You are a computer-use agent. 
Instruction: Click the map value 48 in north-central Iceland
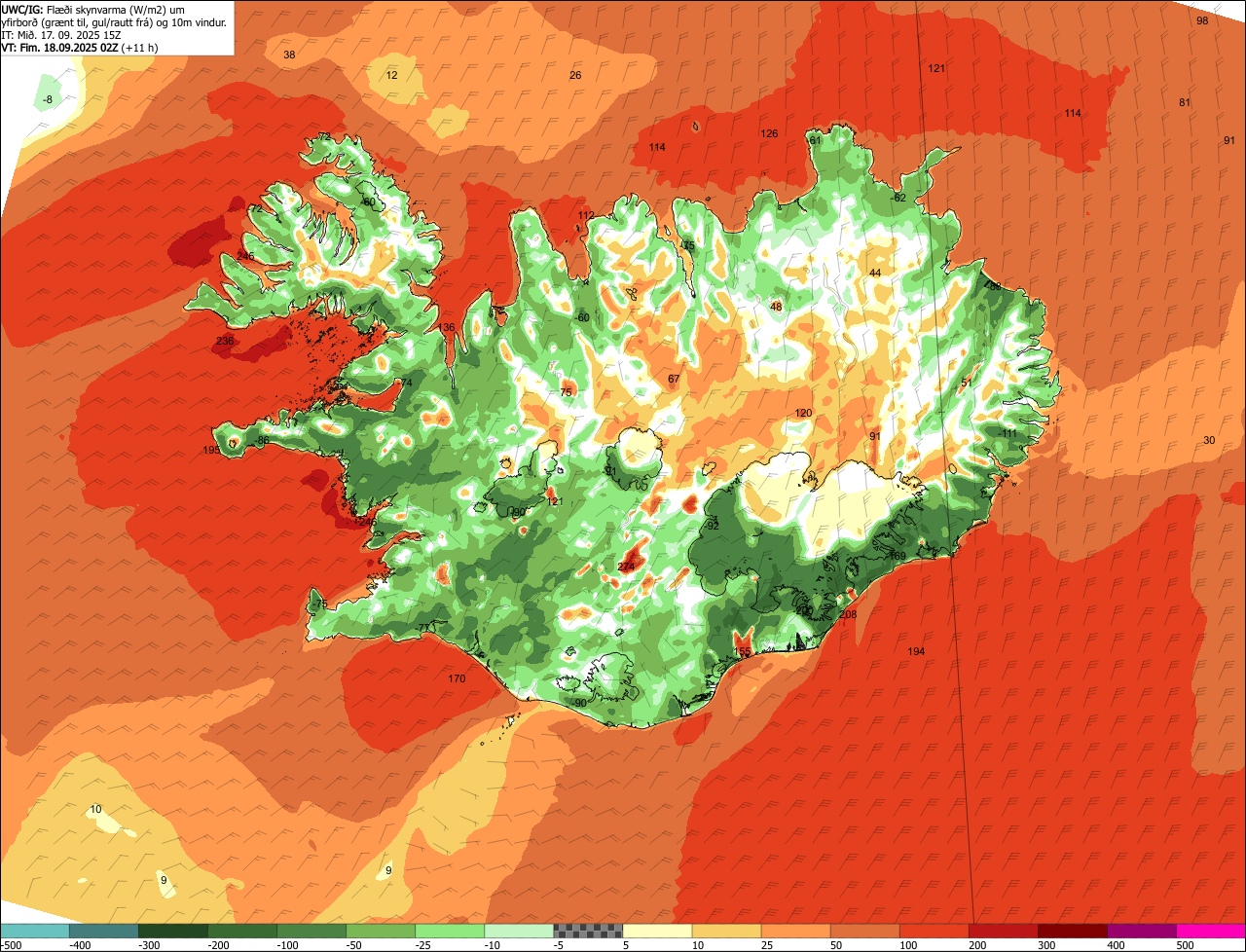(776, 307)
